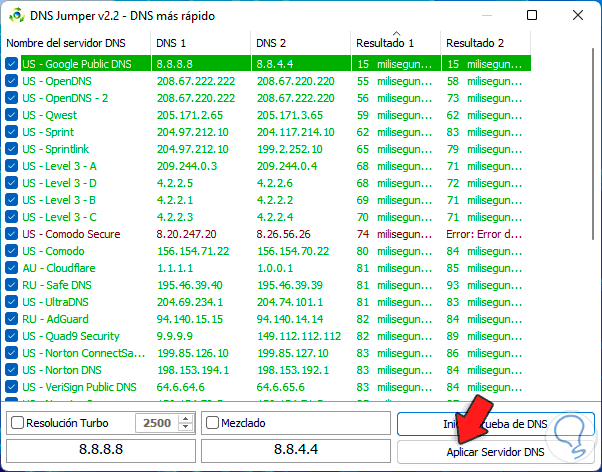This screenshot has width=602, height=472.
Task: Select the US - UltraDNS row
Action: click(x=268, y=301)
